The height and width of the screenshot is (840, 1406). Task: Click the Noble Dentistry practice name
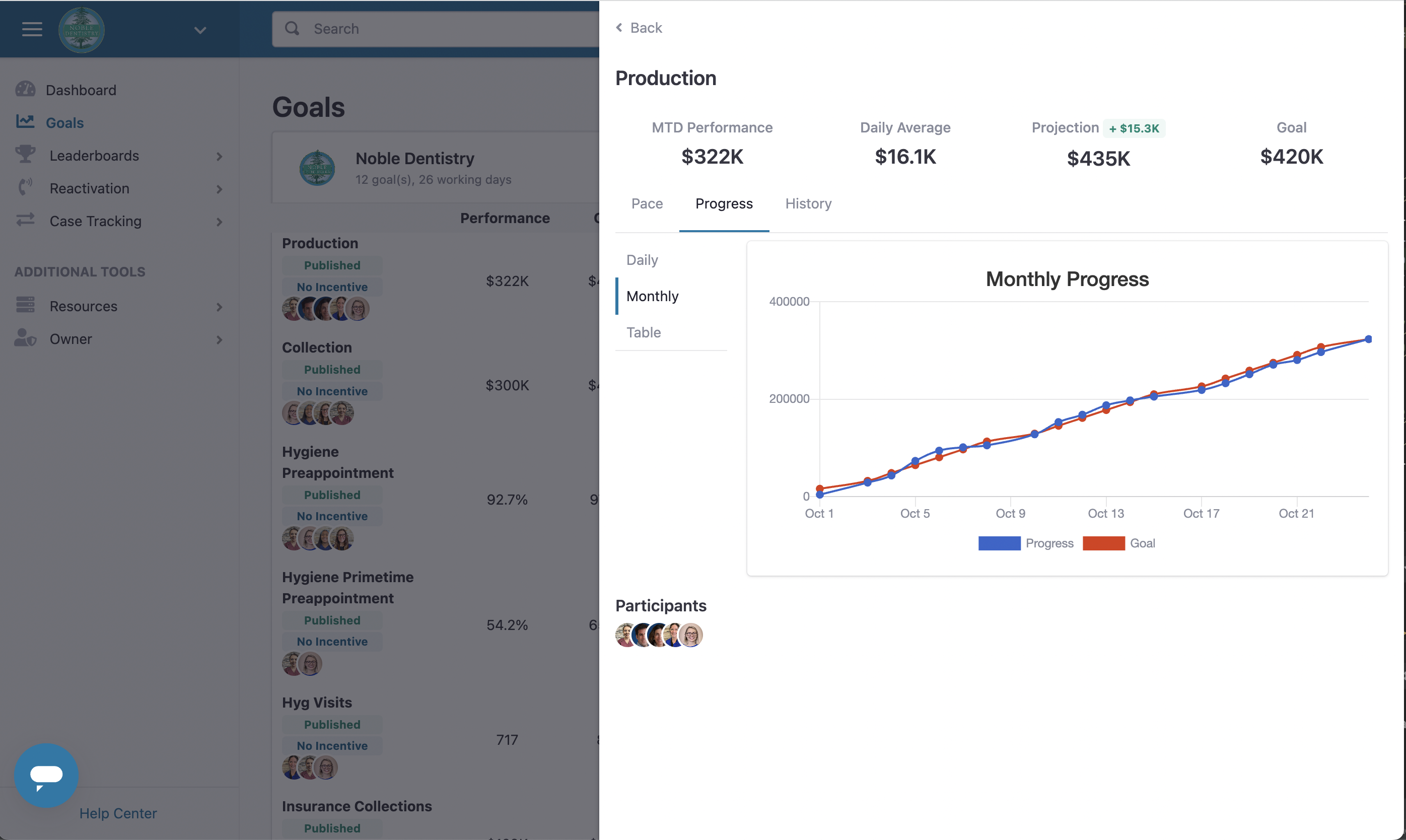pos(415,159)
